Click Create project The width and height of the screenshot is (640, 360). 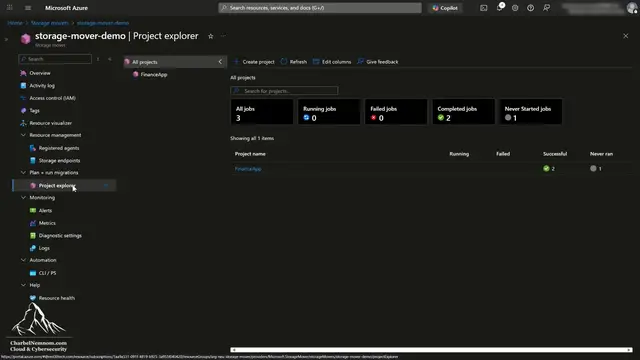[x=254, y=62]
